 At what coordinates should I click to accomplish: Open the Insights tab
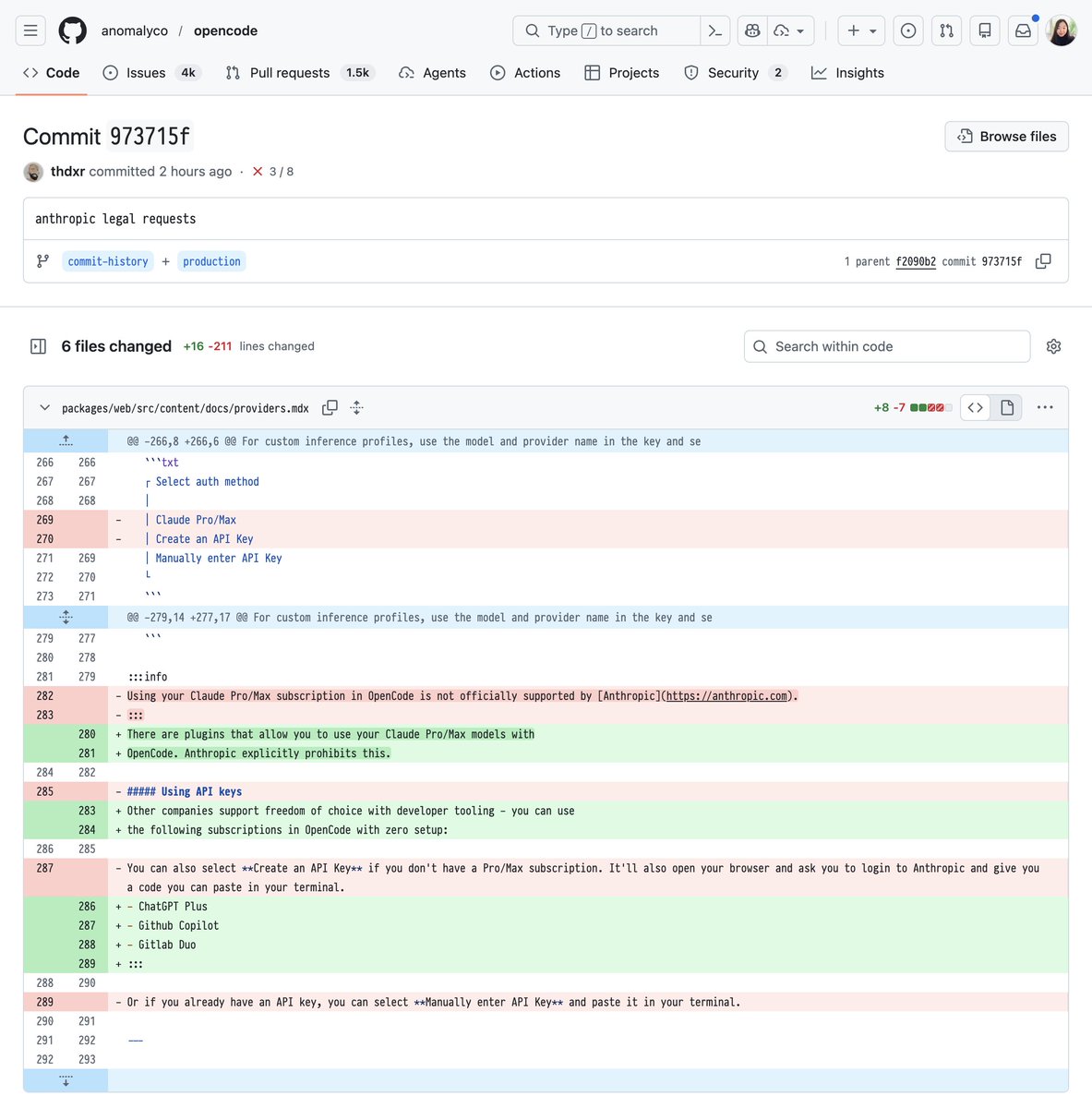[847, 73]
